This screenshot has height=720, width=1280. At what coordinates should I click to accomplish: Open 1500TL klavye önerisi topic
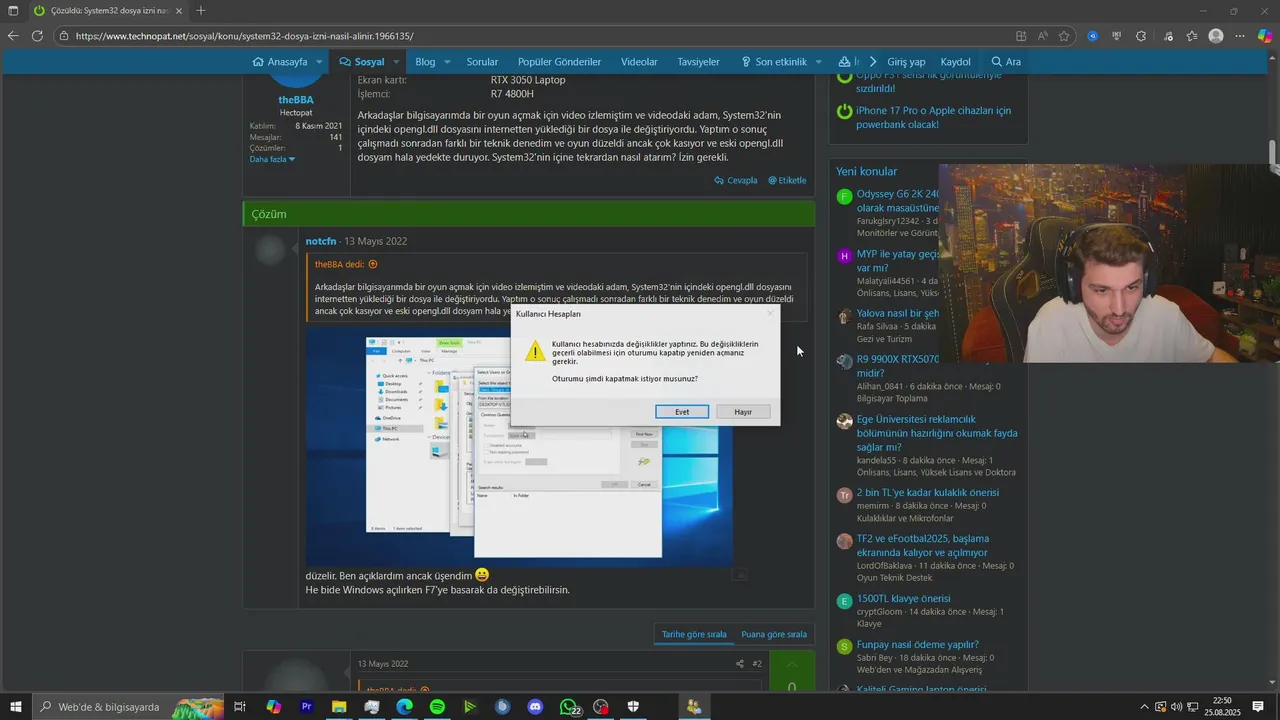tap(904, 599)
